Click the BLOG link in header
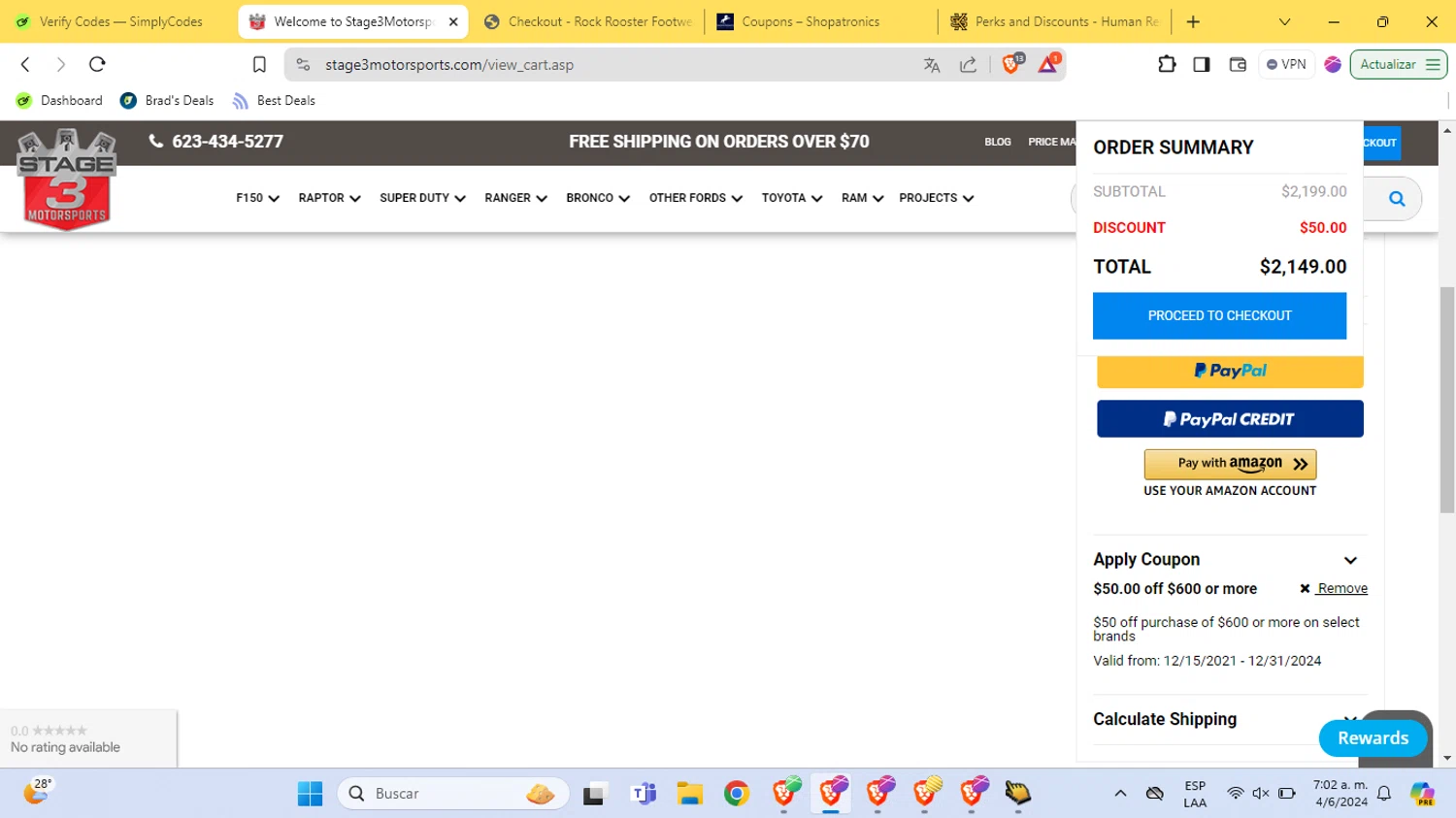Viewport: 1456px width, 818px height. tap(998, 142)
